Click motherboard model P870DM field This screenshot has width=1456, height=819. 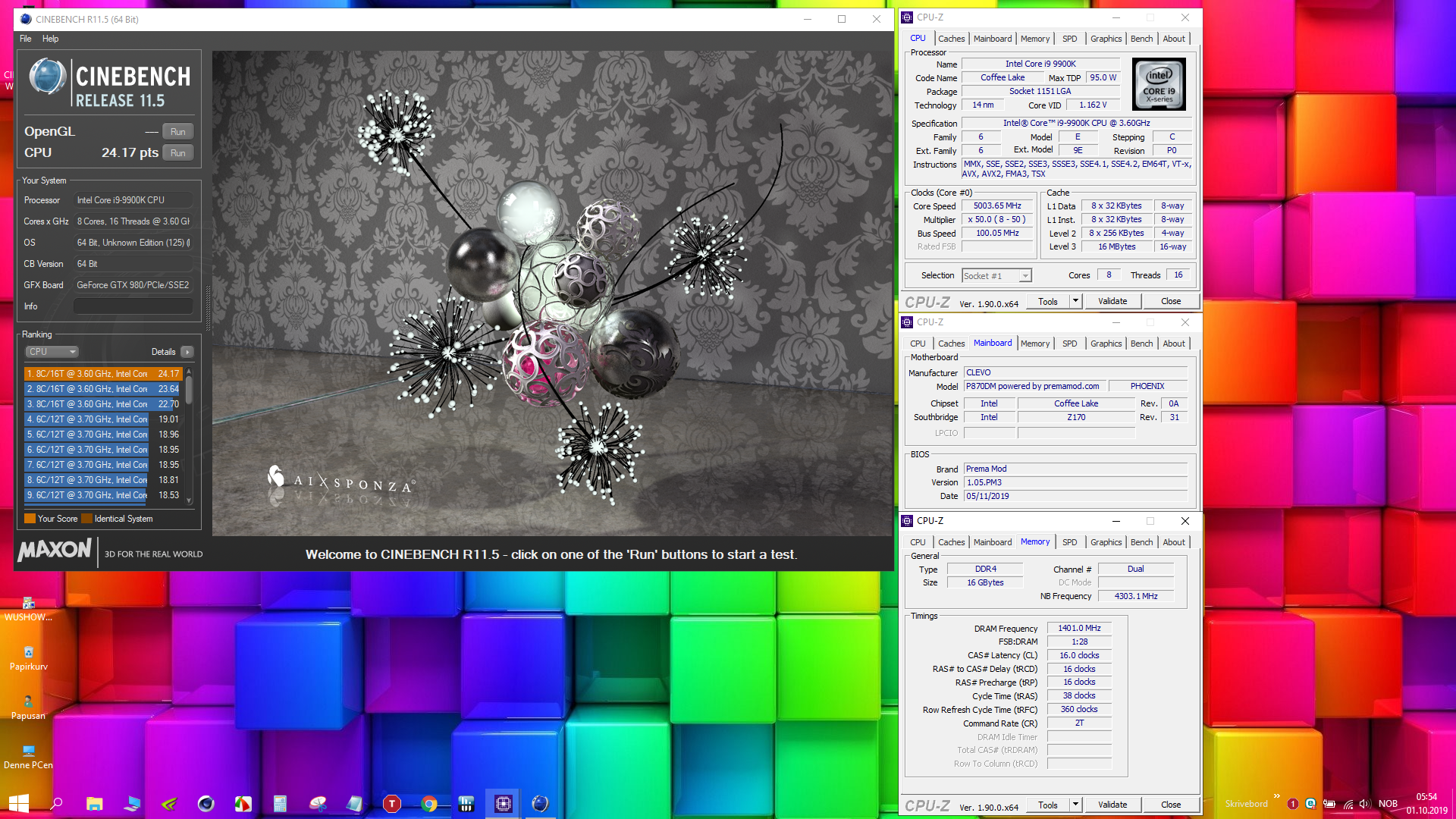1035,387
